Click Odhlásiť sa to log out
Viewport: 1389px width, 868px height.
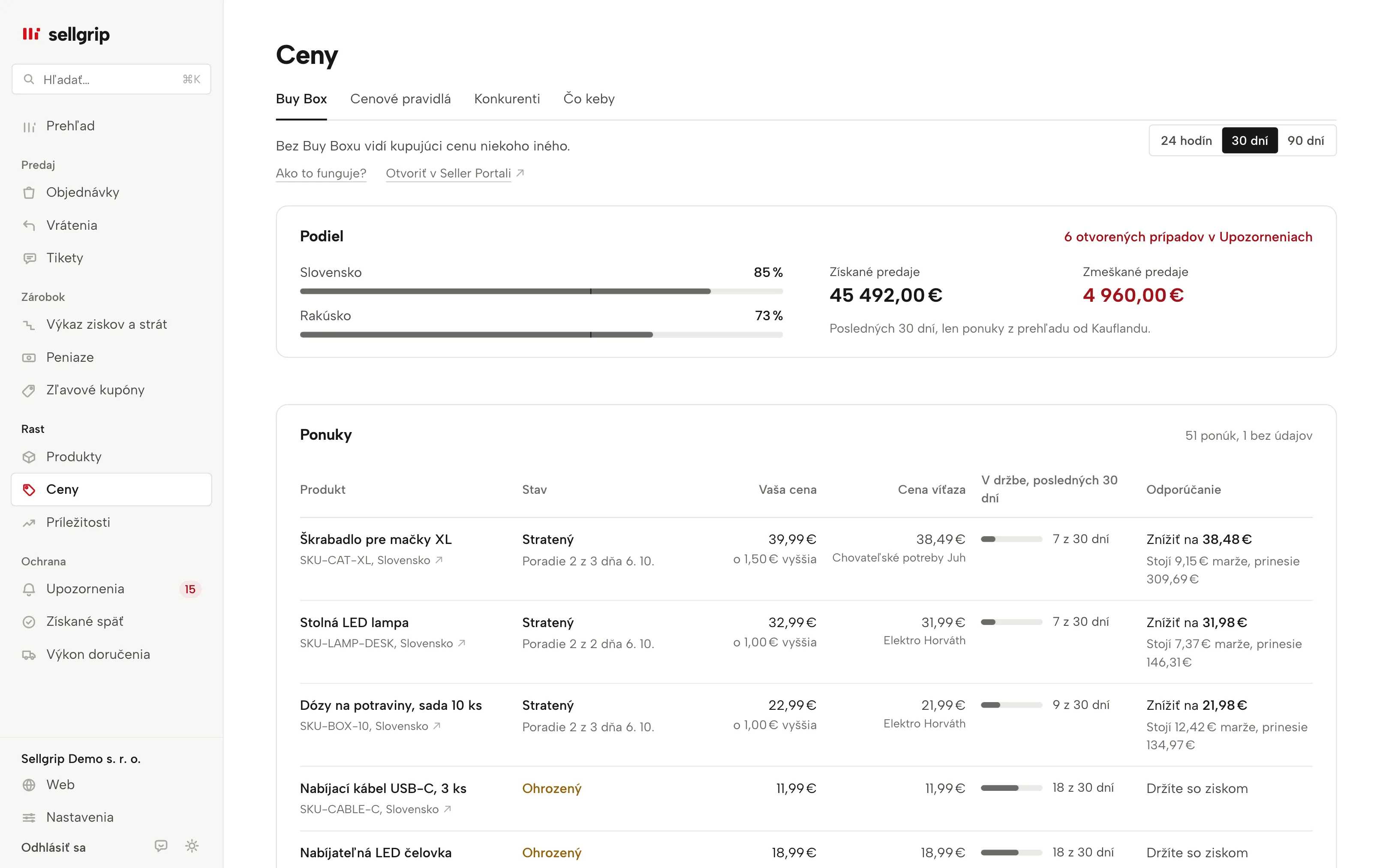point(54,847)
